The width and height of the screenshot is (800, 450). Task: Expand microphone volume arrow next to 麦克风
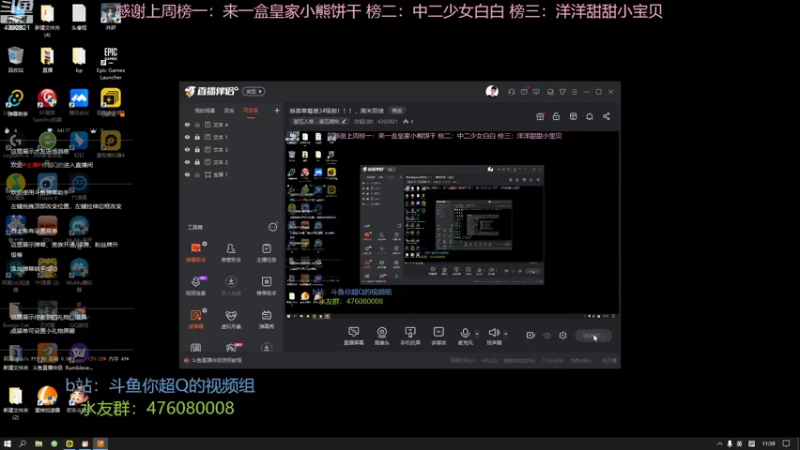click(477, 334)
